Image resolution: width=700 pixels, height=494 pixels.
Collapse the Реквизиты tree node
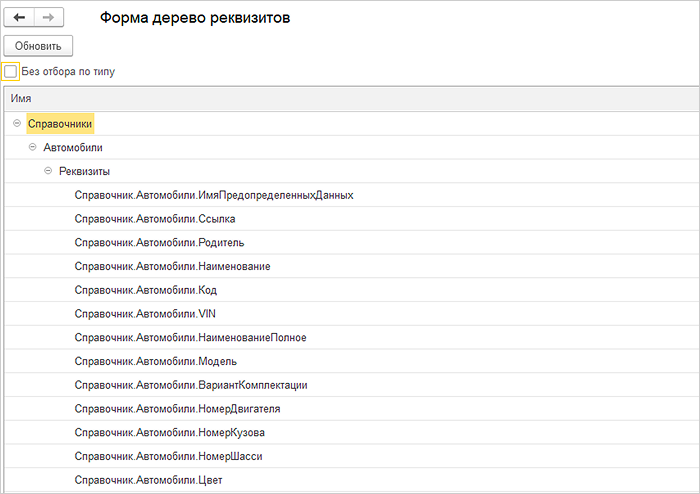coord(48,171)
